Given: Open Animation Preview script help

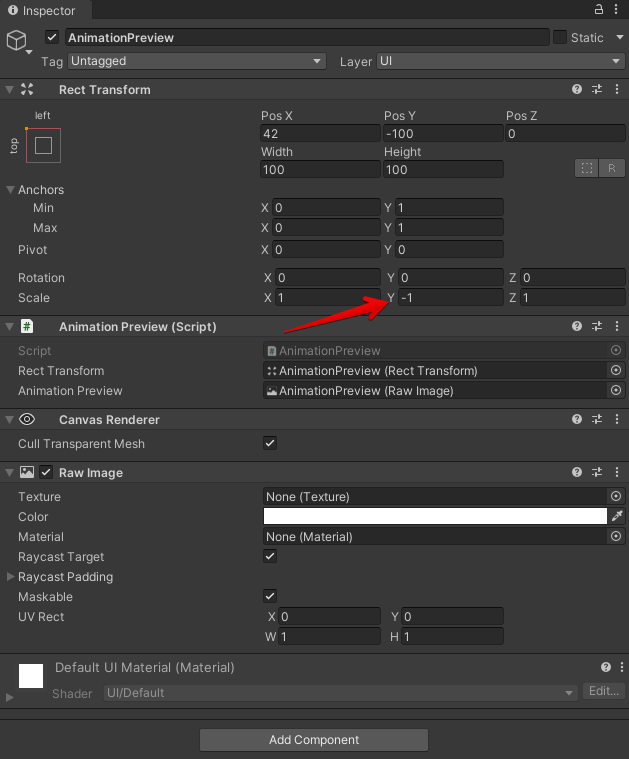Looking at the screenshot, I should point(577,326).
